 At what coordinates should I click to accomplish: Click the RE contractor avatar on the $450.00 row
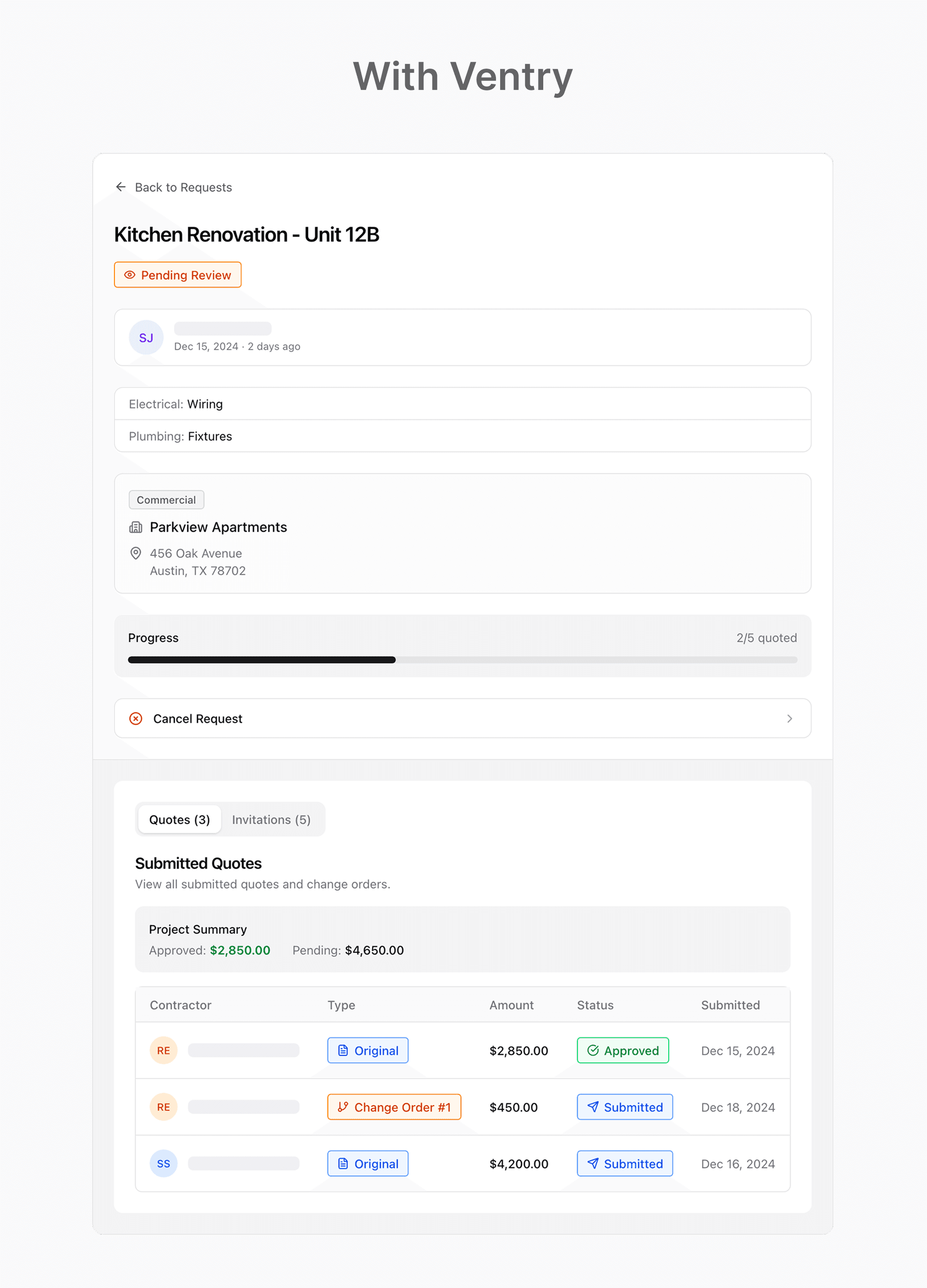click(163, 1107)
